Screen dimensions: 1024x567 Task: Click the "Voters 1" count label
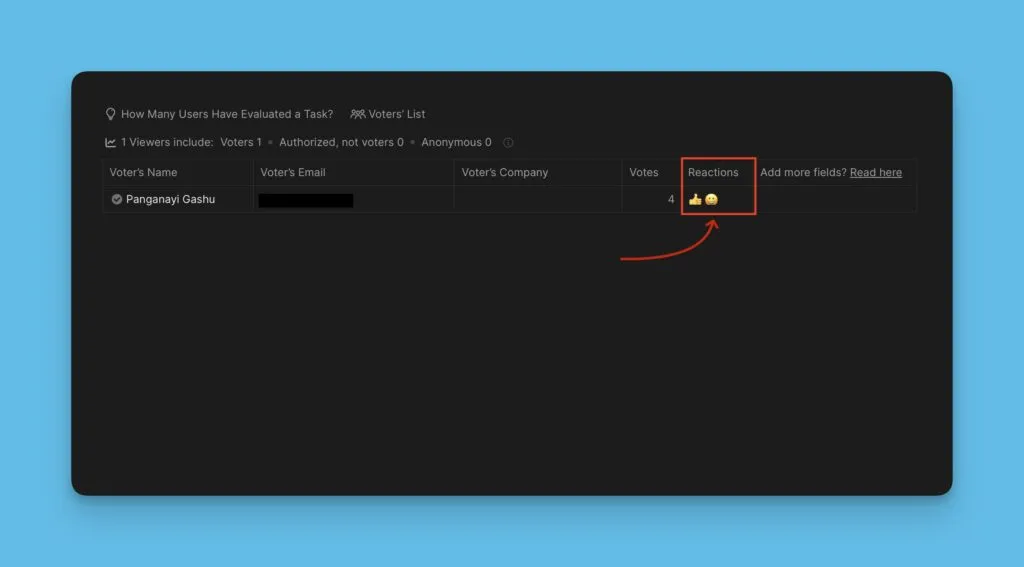(240, 143)
